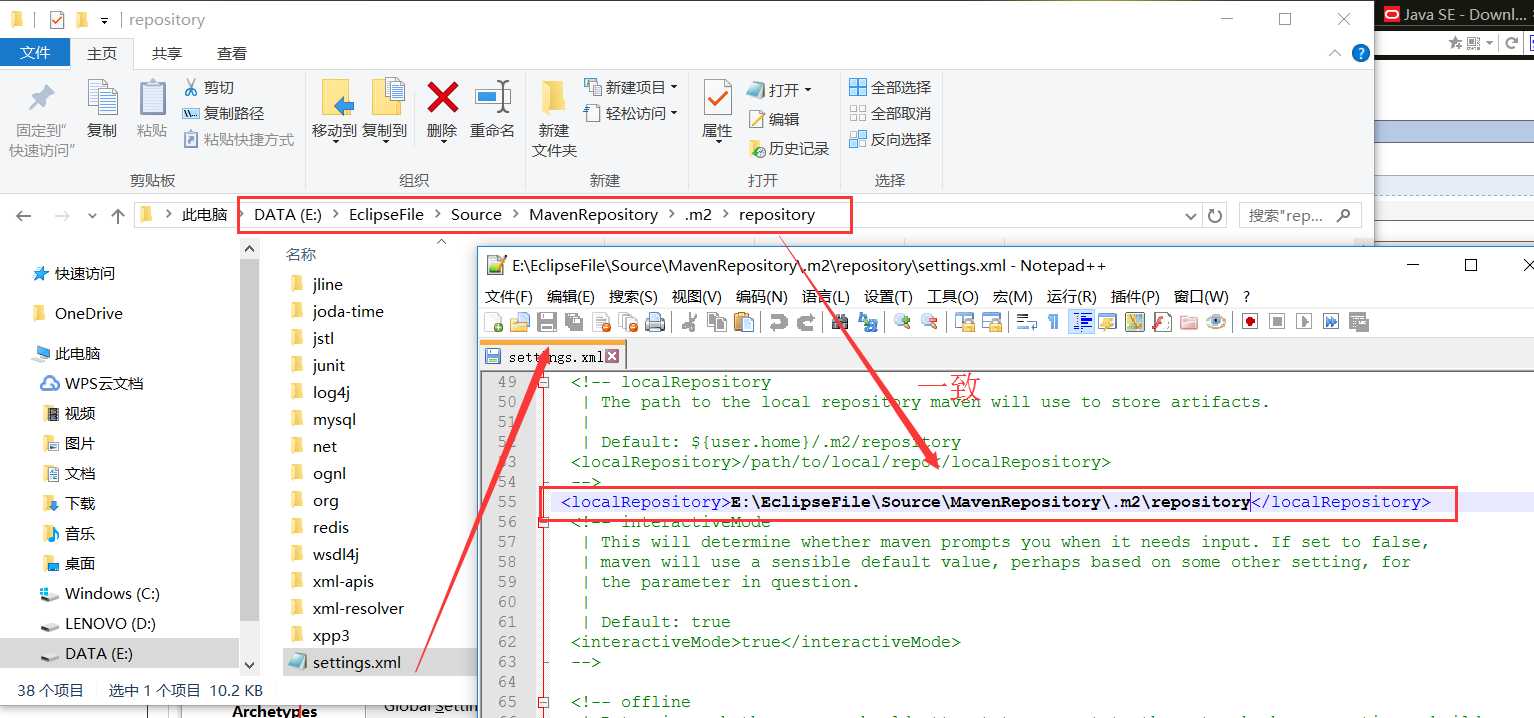Image resolution: width=1534 pixels, height=718 pixels.
Task: Zoom out using Notepad++ magnifier icon
Action: [929, 322]
